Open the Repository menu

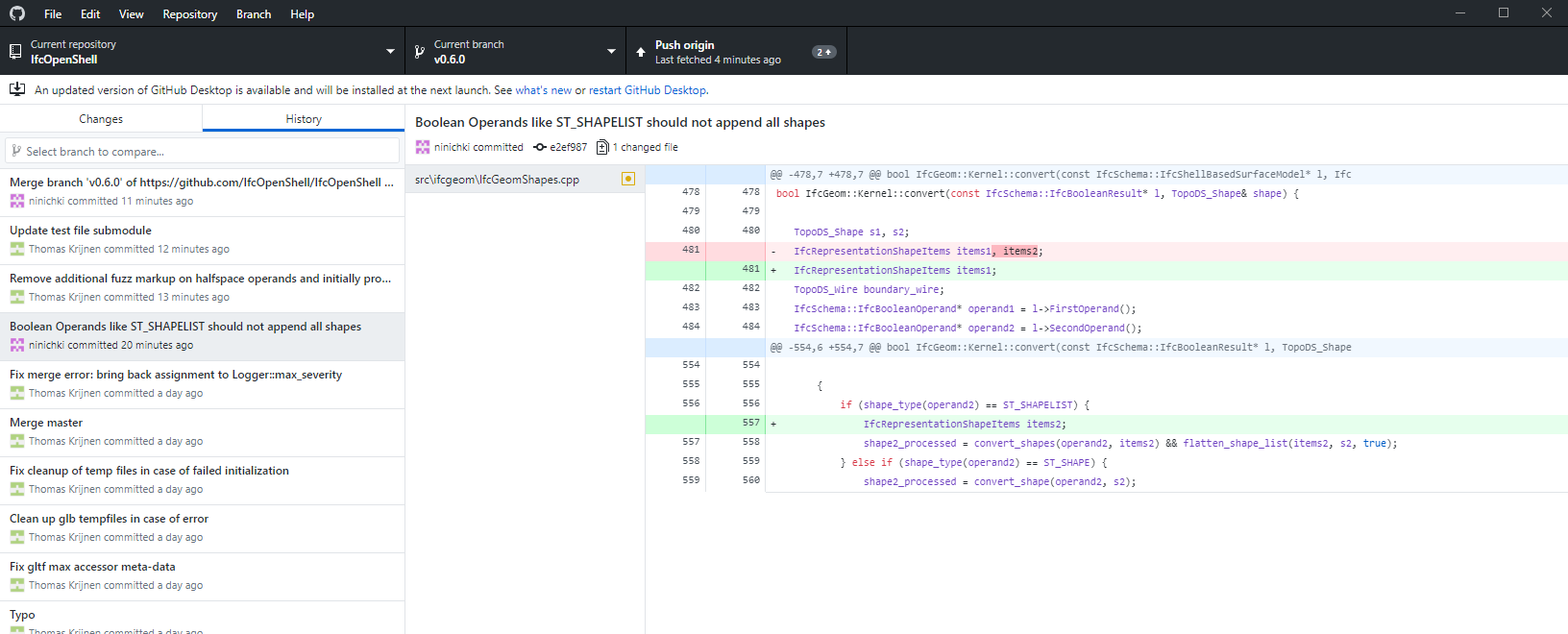(x=190, y=13)
